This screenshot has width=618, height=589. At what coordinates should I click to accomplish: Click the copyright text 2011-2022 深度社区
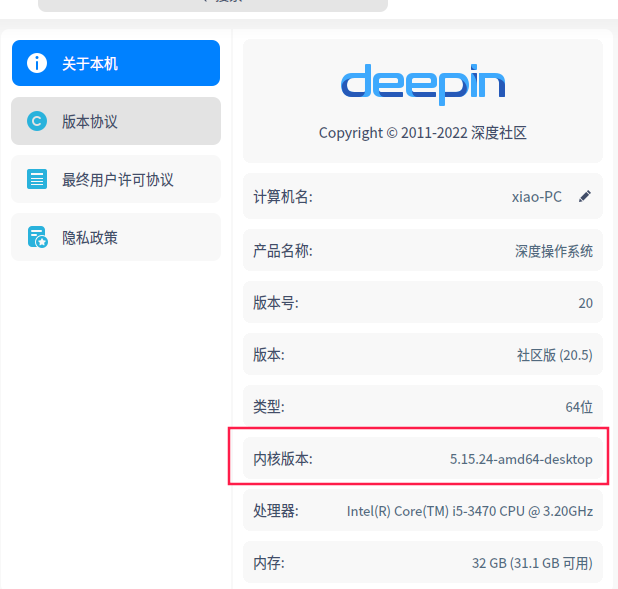coord(423,133)
